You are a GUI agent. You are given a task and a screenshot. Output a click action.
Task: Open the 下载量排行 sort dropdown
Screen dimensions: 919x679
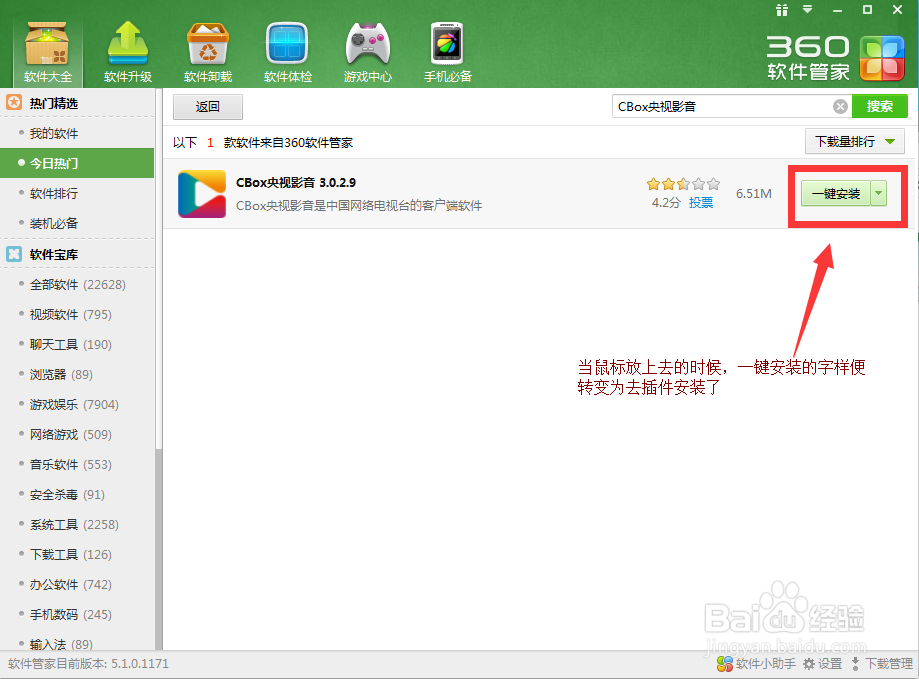855,142
